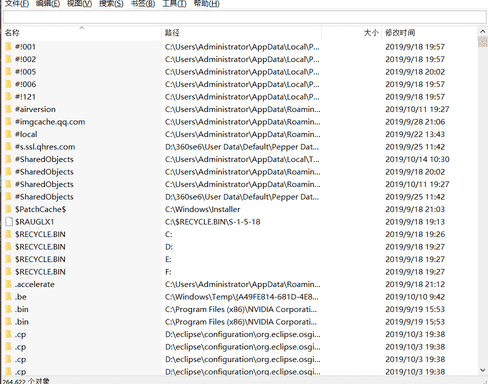The image size is (488, 384).
Task: Click inside the search text box
Action: pos(245,17)
